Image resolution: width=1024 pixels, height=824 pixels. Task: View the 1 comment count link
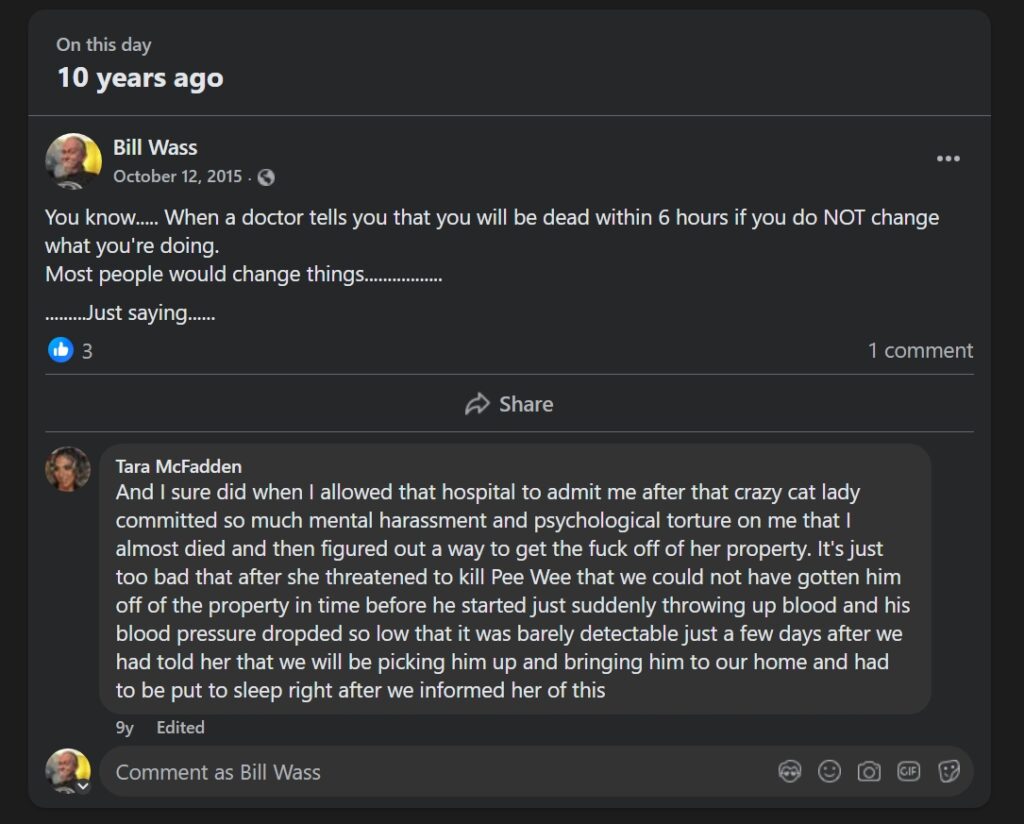coord(920,351)
